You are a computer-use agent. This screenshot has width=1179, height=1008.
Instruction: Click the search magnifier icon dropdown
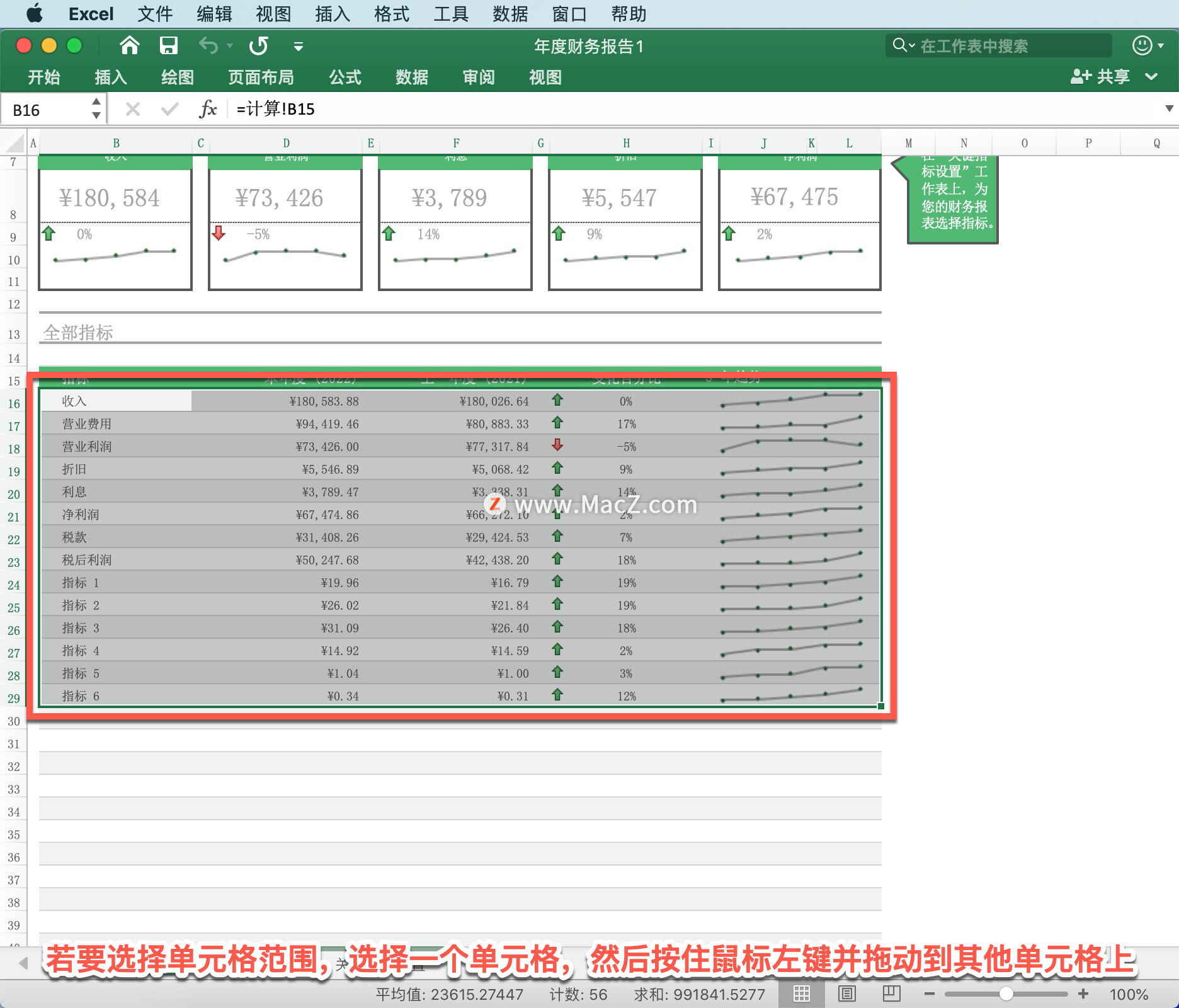click(903, 45)
